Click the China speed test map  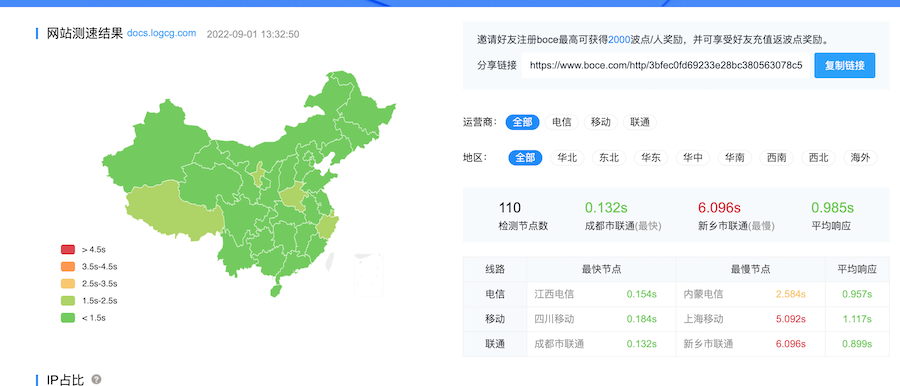[x=249, y=184]
